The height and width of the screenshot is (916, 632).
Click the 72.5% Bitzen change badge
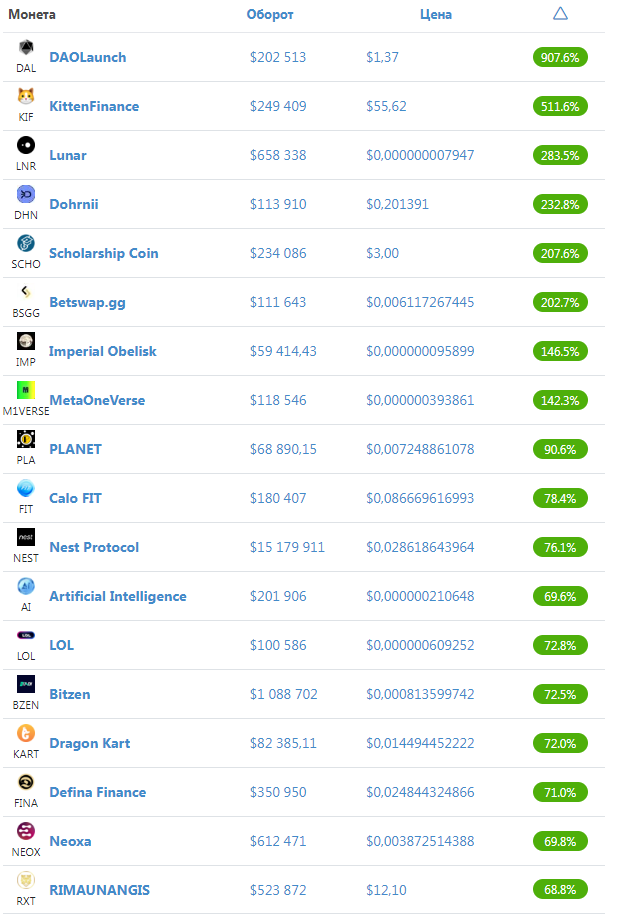coord(560,695)
